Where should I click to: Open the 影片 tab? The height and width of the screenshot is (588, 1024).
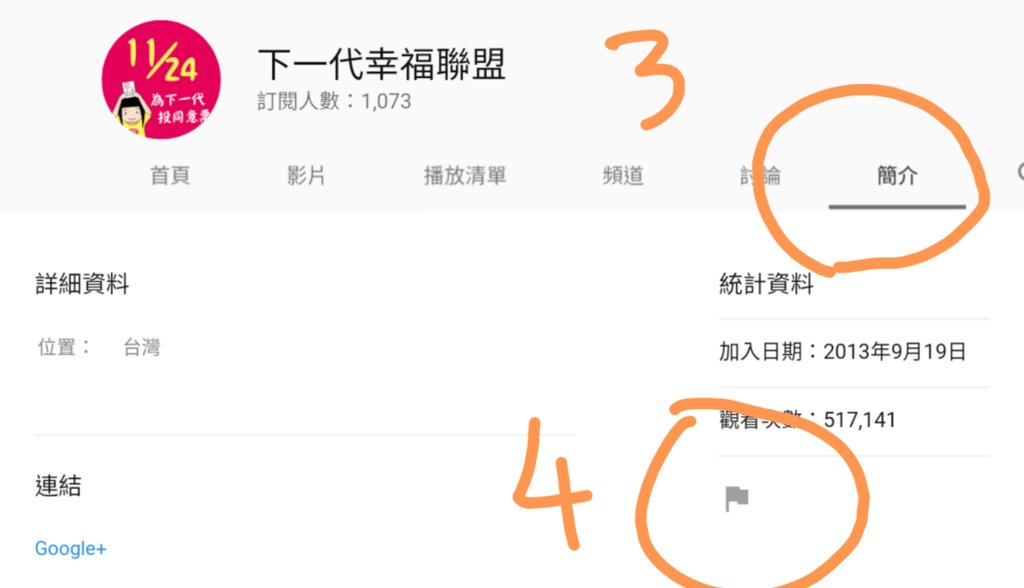click(306, 176)
